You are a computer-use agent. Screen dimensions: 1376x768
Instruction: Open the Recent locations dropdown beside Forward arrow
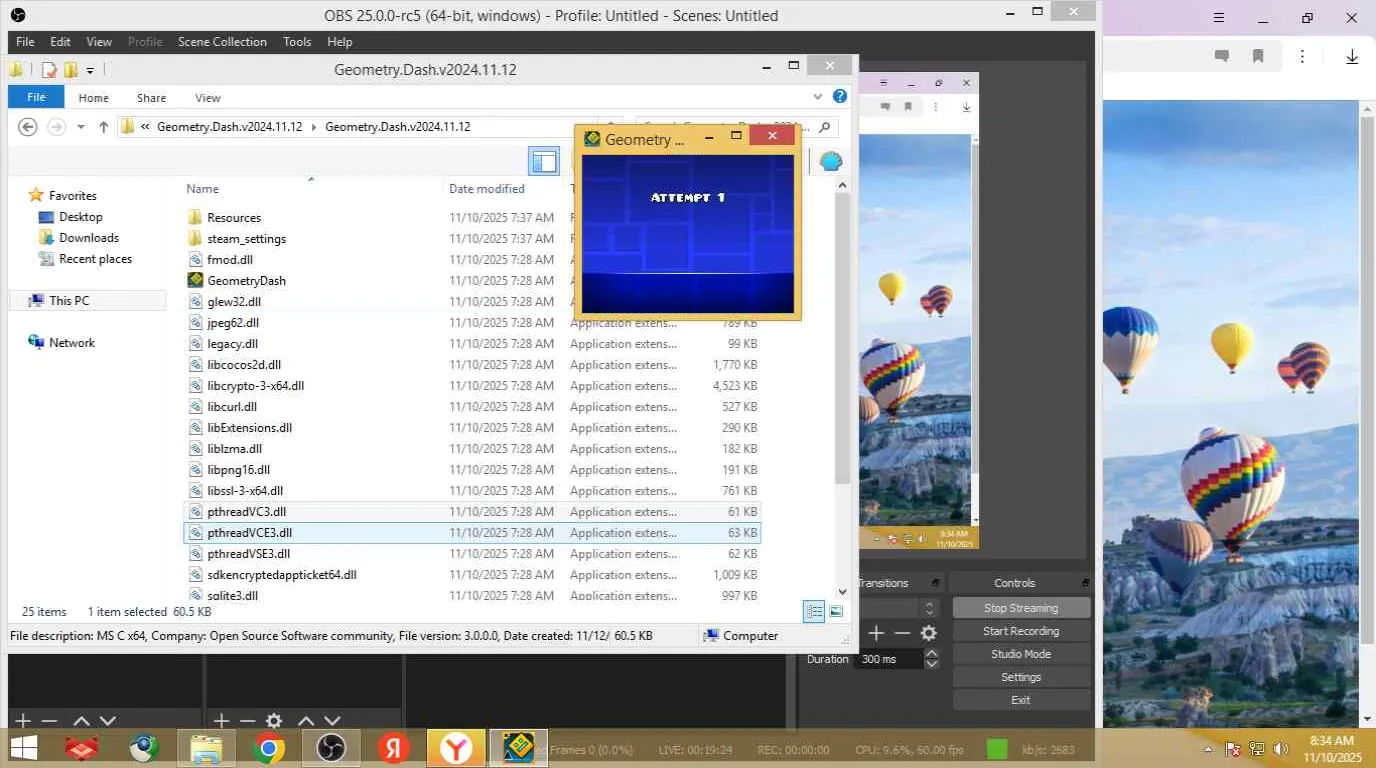pos(83,127)
